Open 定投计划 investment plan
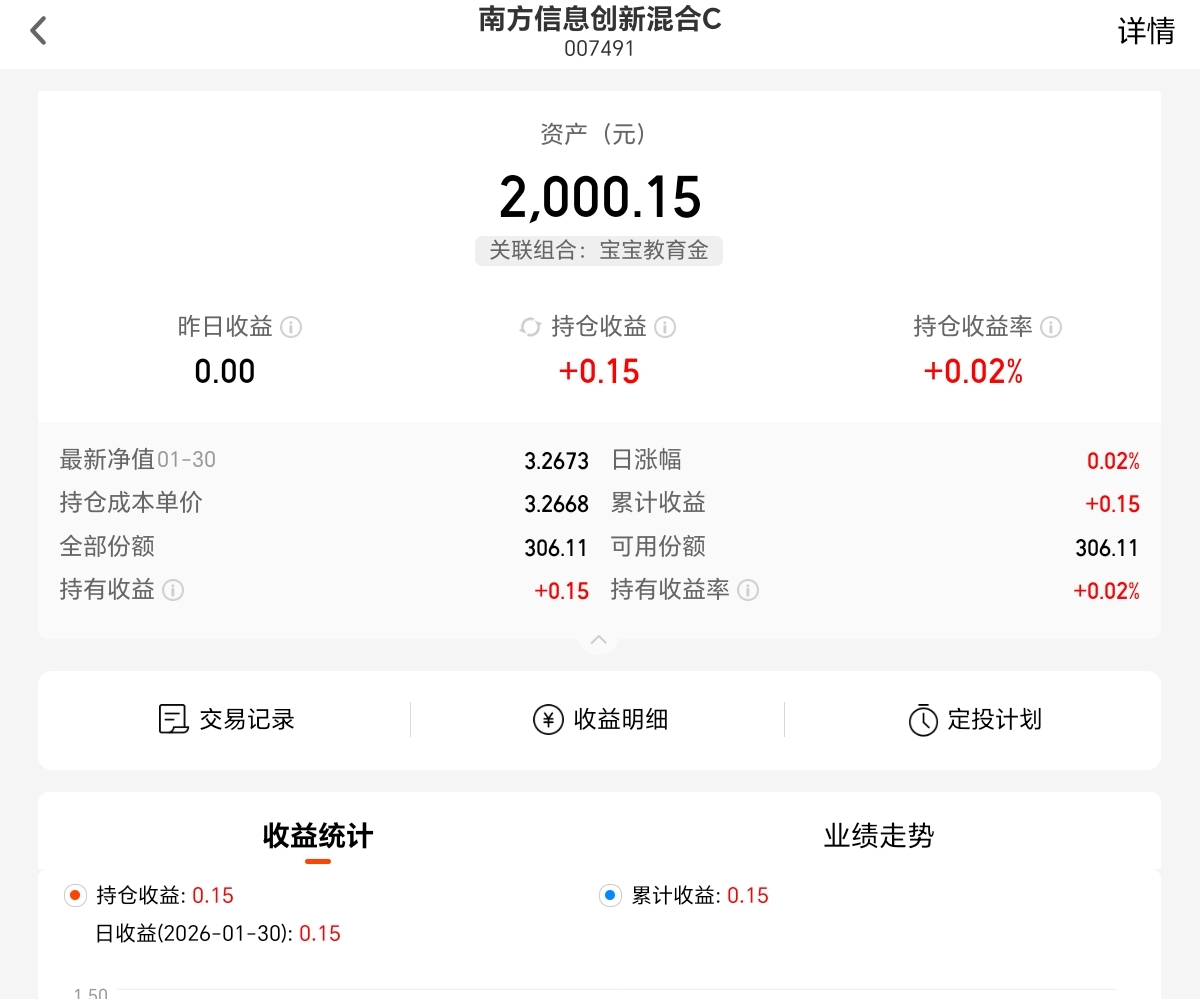Viewport: 1200px width, 999px height. click(x=974, y=719)
